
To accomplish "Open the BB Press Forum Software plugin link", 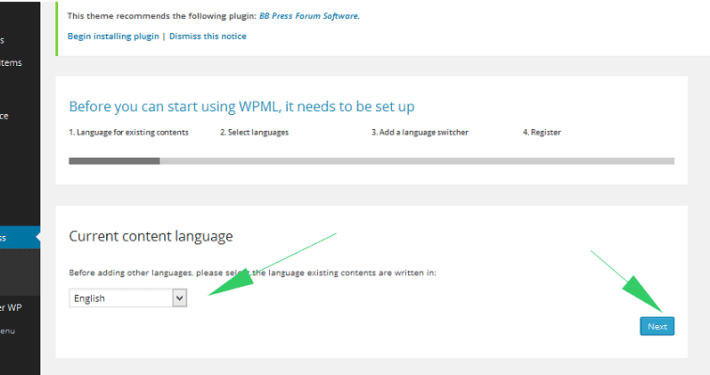I will [x=308, y=16].
